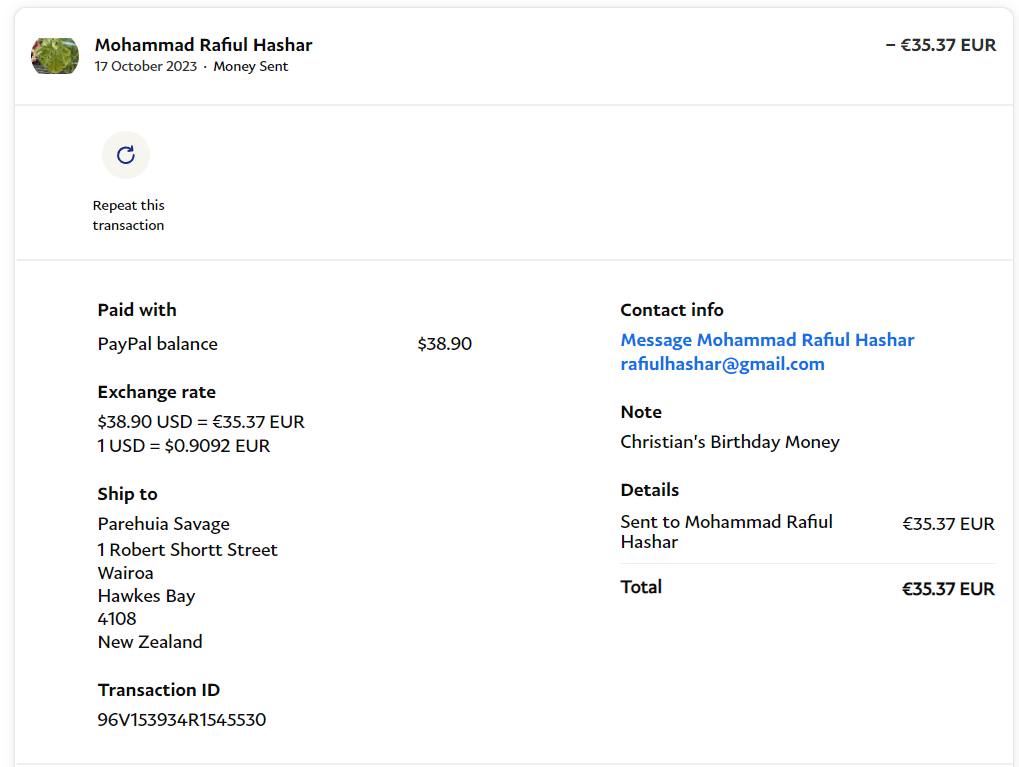Click the 'Sent to Mohammad Rafiul Hashar' details line
Viewport: 1019px width, 767px height.
pyautogui.click(x=726, y=532)
